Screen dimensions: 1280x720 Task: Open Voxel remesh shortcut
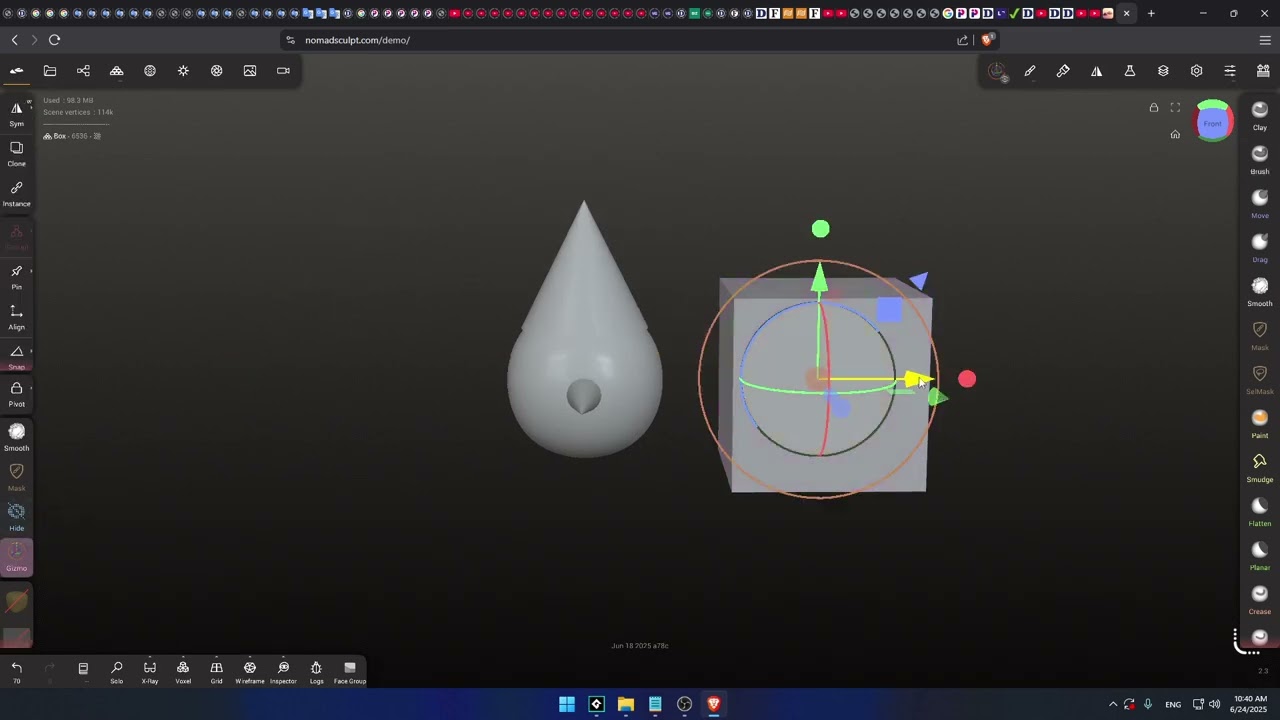point(183,672)
